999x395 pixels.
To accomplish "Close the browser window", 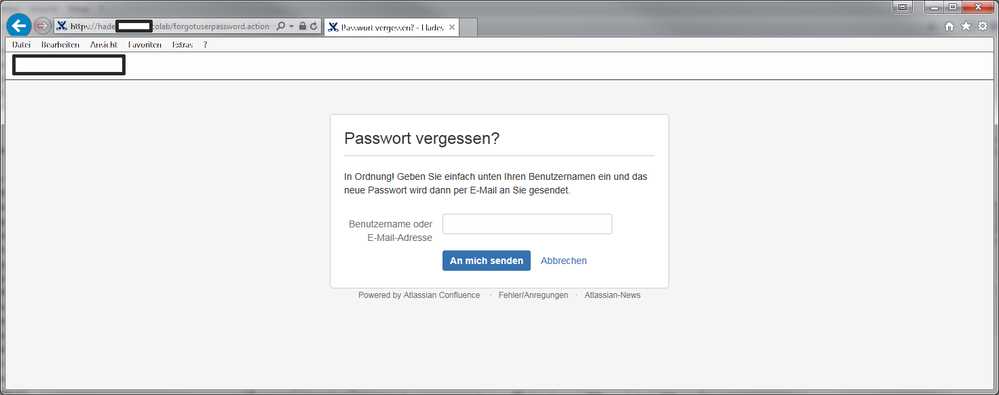I will [979, 7].
